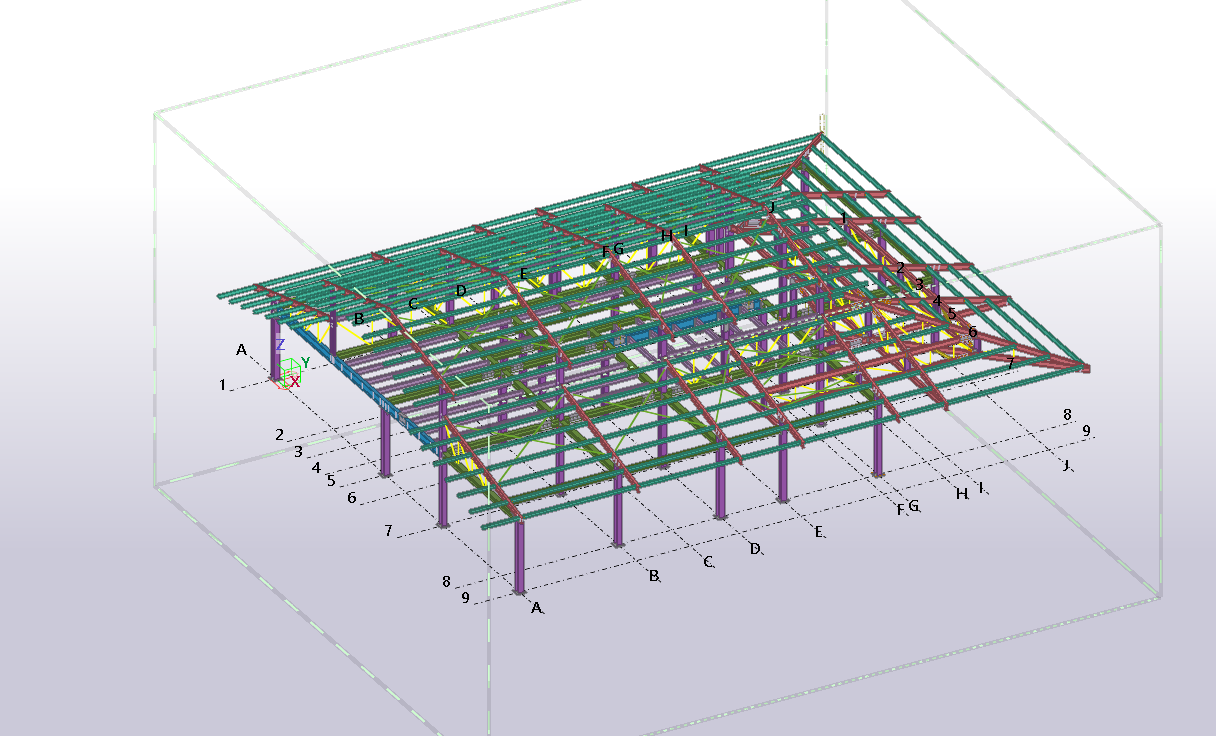Click grid label E on the roof
The height and width of the screenshot is (736, 1216).
point(522,273)
